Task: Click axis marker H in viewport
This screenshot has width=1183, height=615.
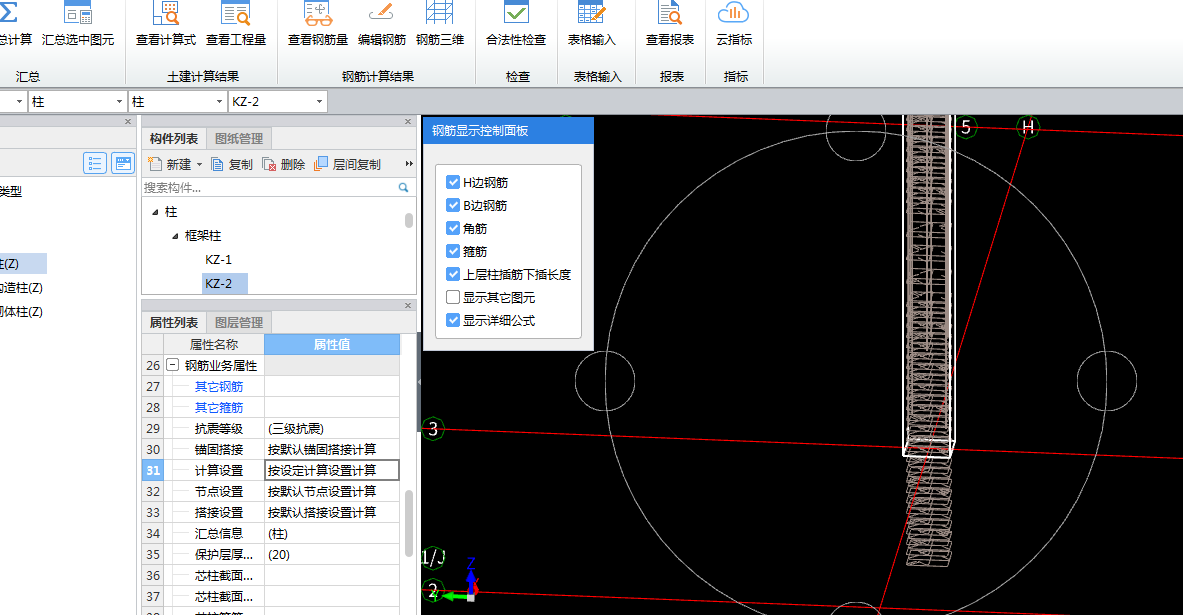Action: point(1028,128)
